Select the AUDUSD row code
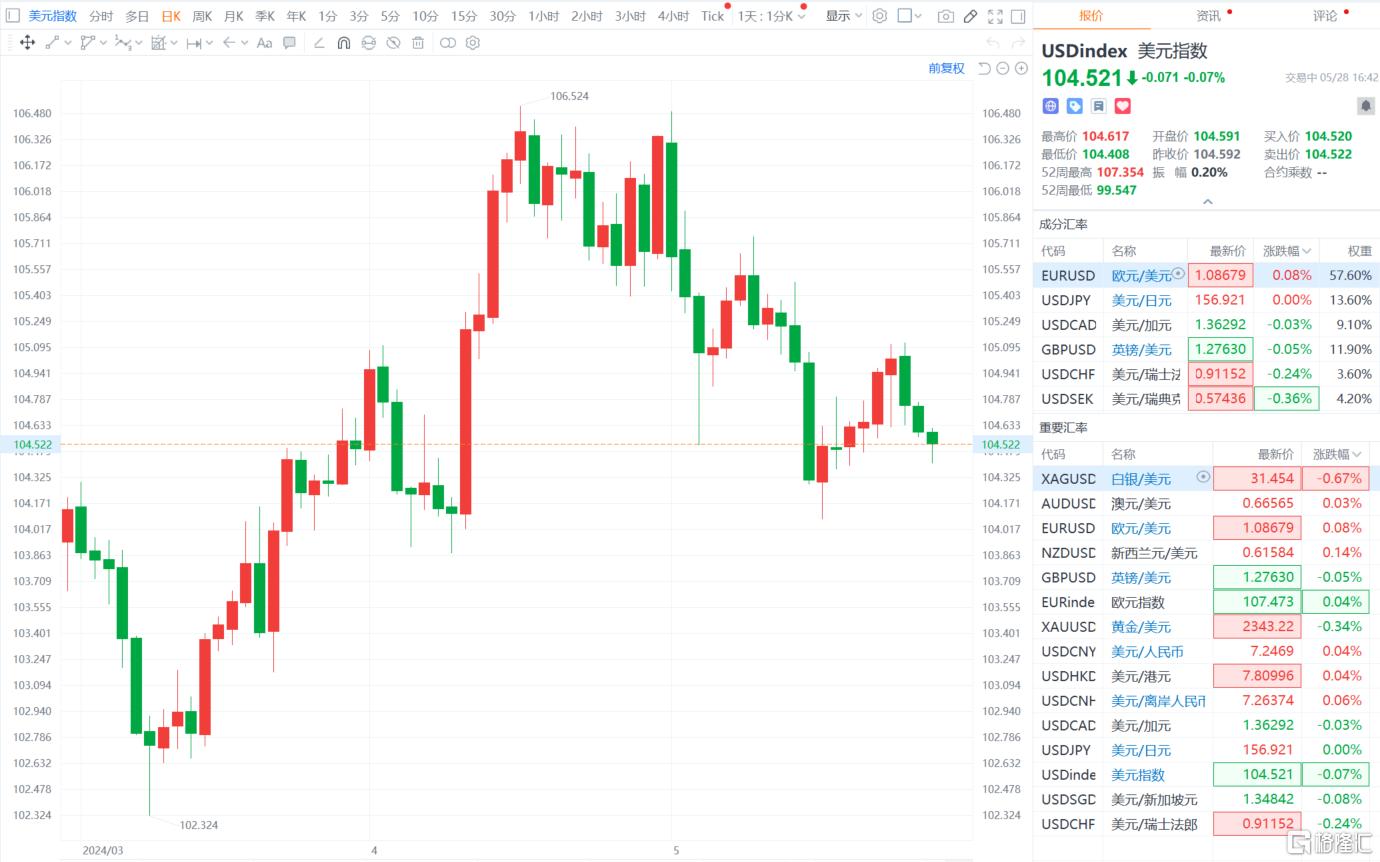 [1069, 503]
